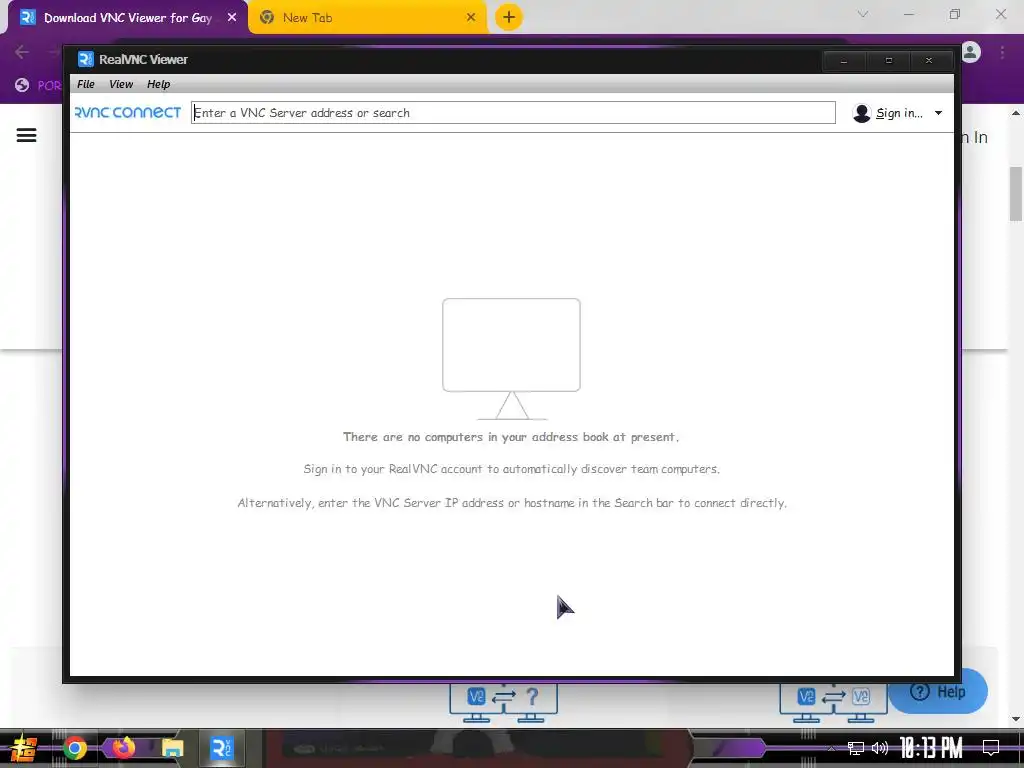Screen dimensions: 1024x768
Task: Click the network status tray icon
Action: pos(856,748)
